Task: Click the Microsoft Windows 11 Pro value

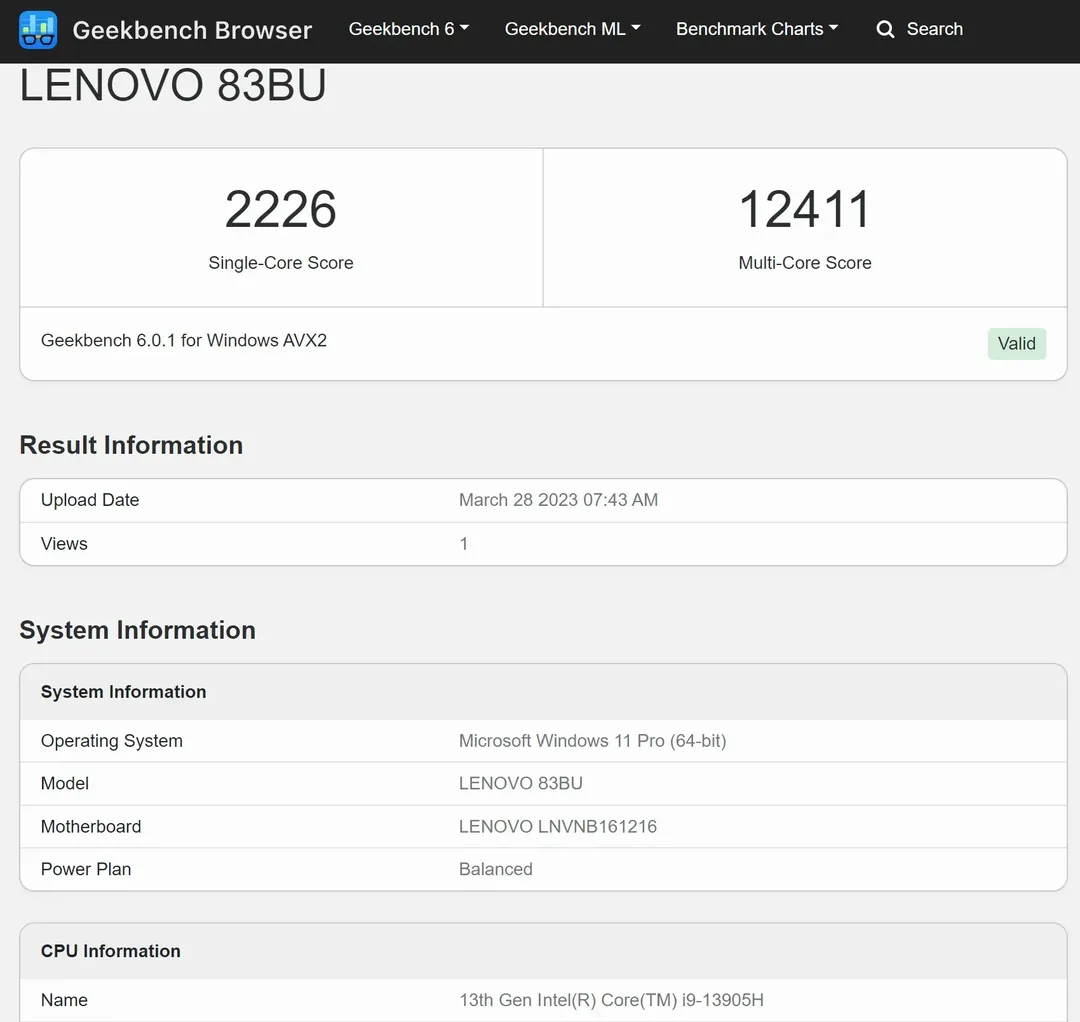Action: (592, 741)
